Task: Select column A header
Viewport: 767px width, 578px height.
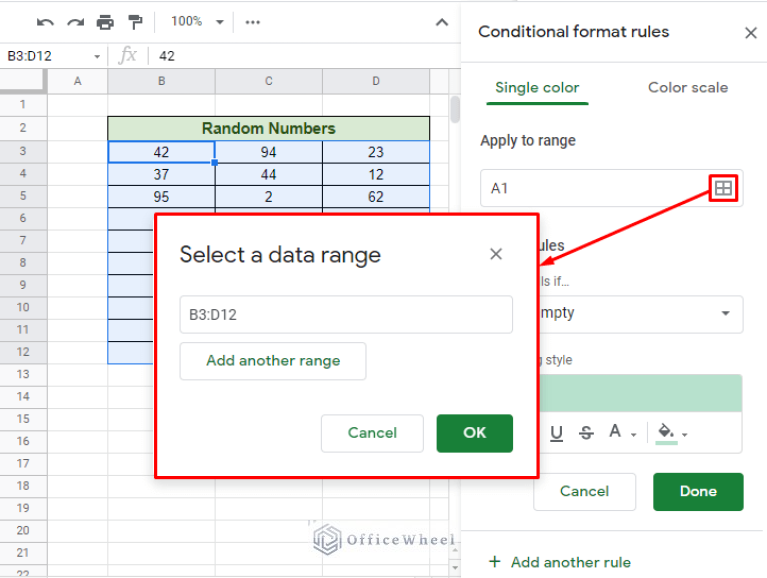Action: pos(77,81)
